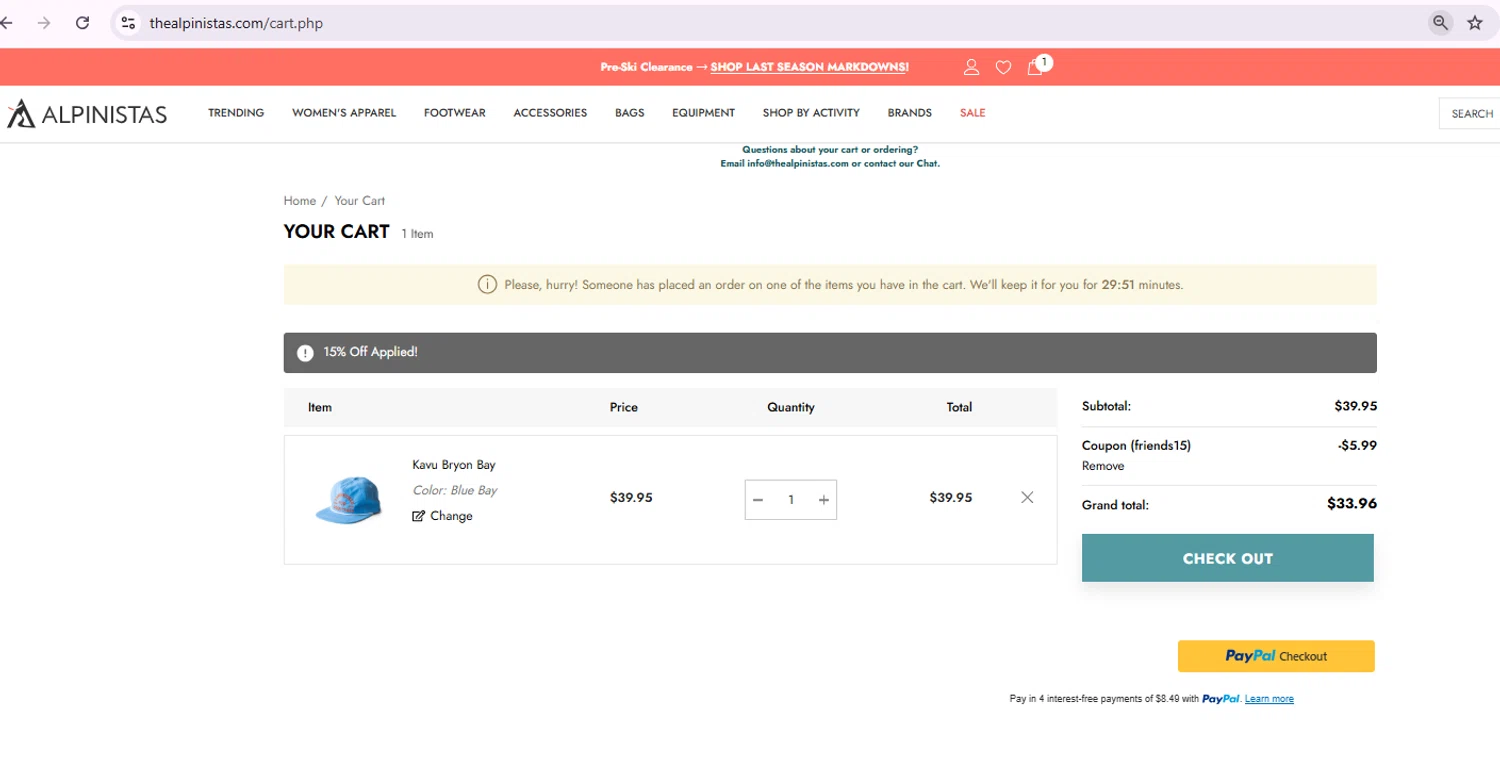This screenshot has width=1500, height=758.
Task: Click the zoom magnifier icon in address bar
Action: coord(1440,22)
